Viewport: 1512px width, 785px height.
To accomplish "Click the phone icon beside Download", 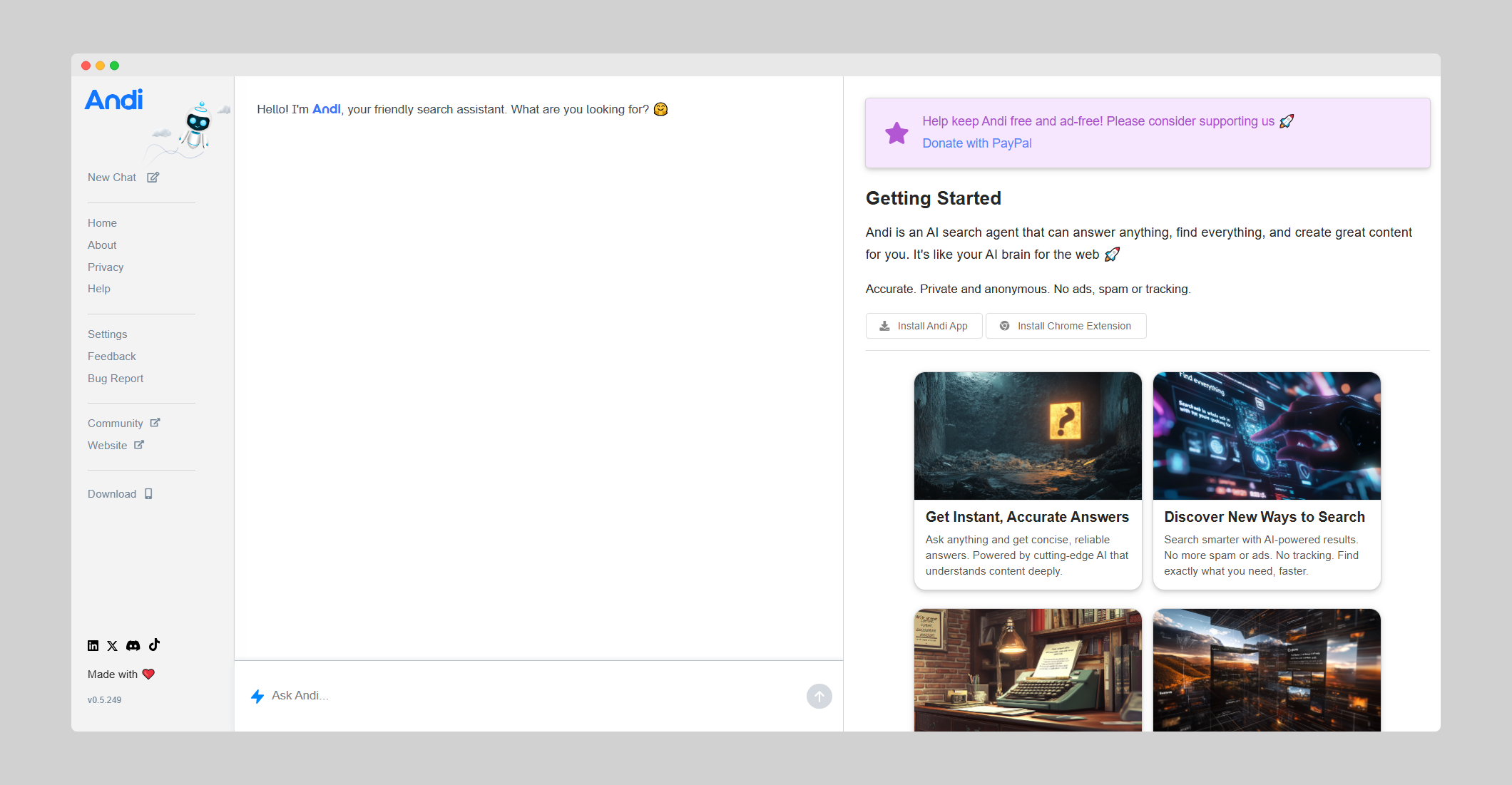I will point(148,494).
